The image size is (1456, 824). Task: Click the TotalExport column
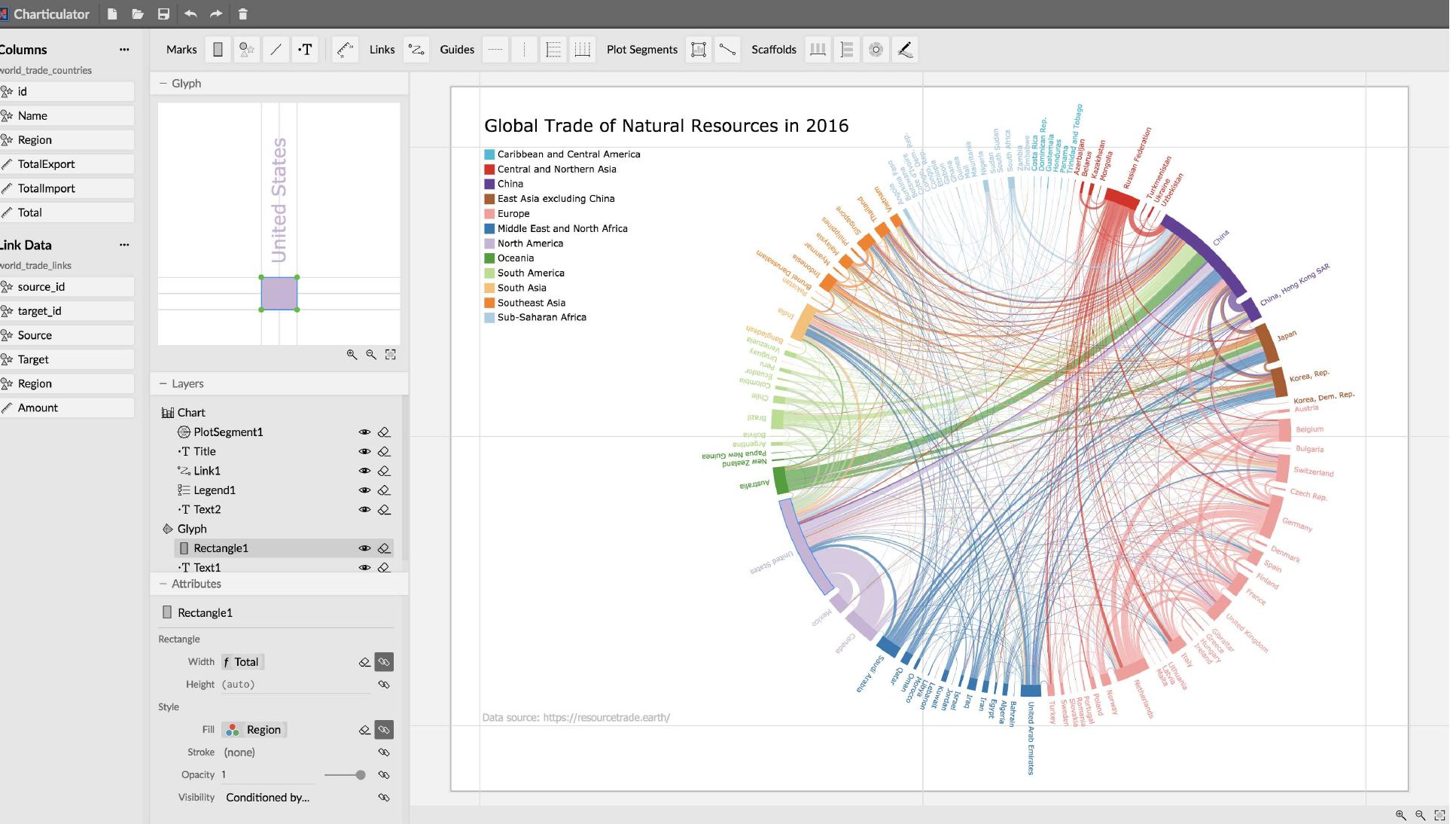click(x=67, y=164)
